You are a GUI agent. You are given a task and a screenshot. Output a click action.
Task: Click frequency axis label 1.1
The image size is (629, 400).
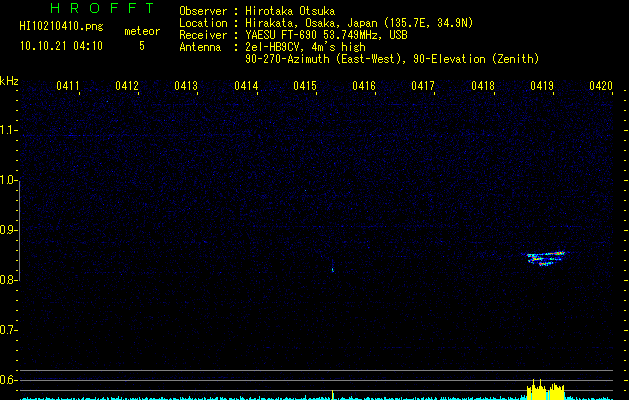[8, 130]
